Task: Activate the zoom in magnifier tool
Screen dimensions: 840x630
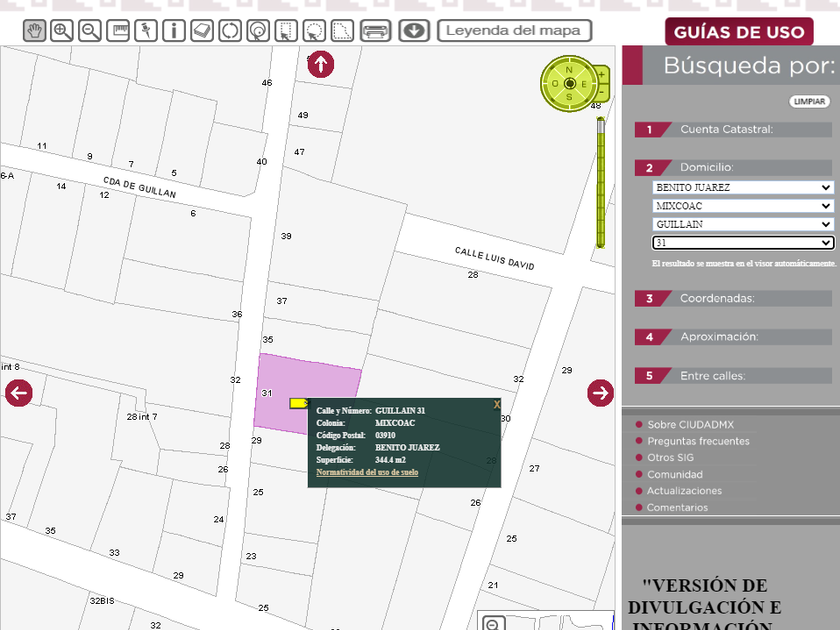Action: pyautogui.click(x=62, y=31)
